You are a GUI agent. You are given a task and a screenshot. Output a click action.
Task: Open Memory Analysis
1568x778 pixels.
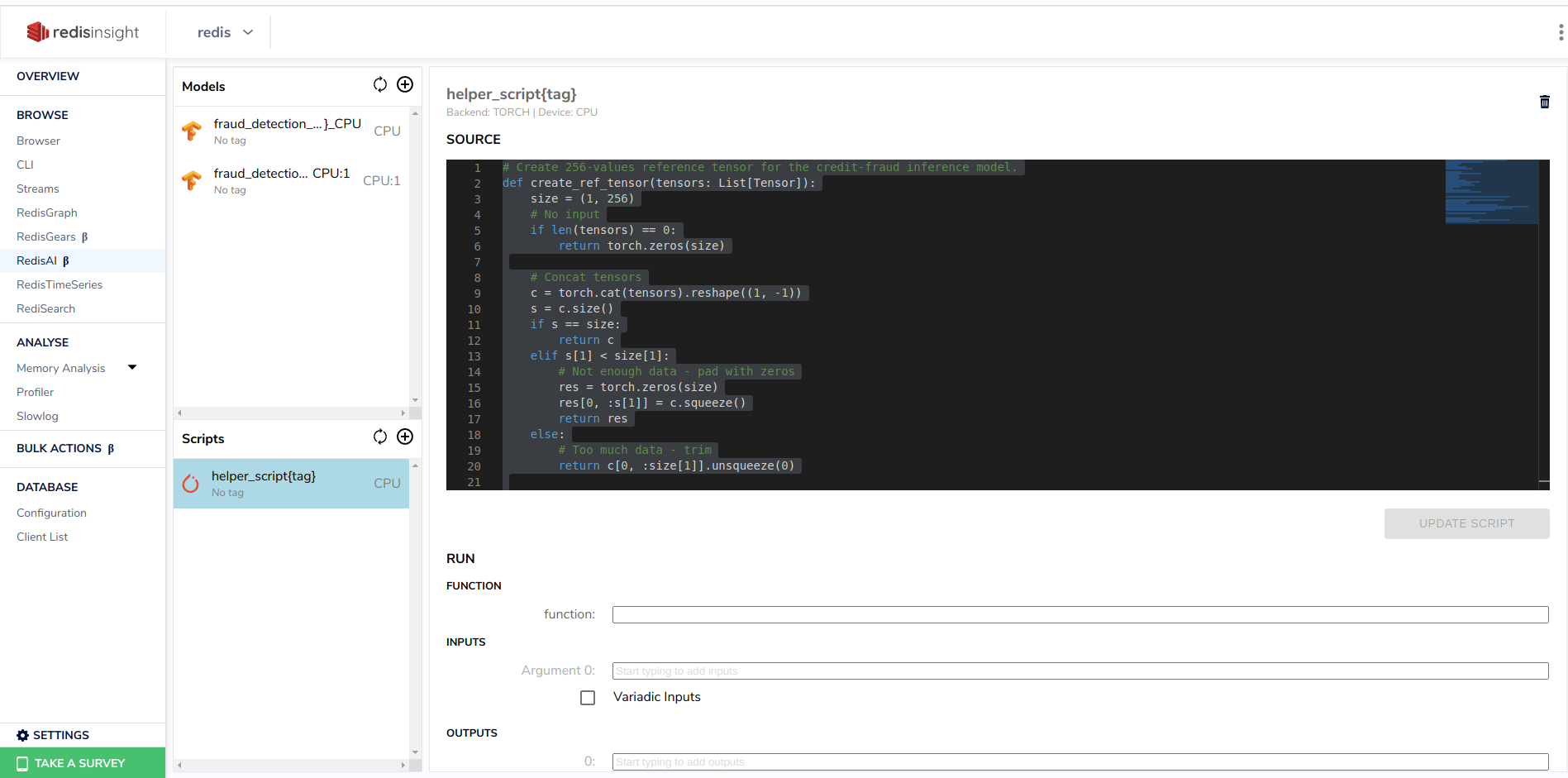coord(61,368)
